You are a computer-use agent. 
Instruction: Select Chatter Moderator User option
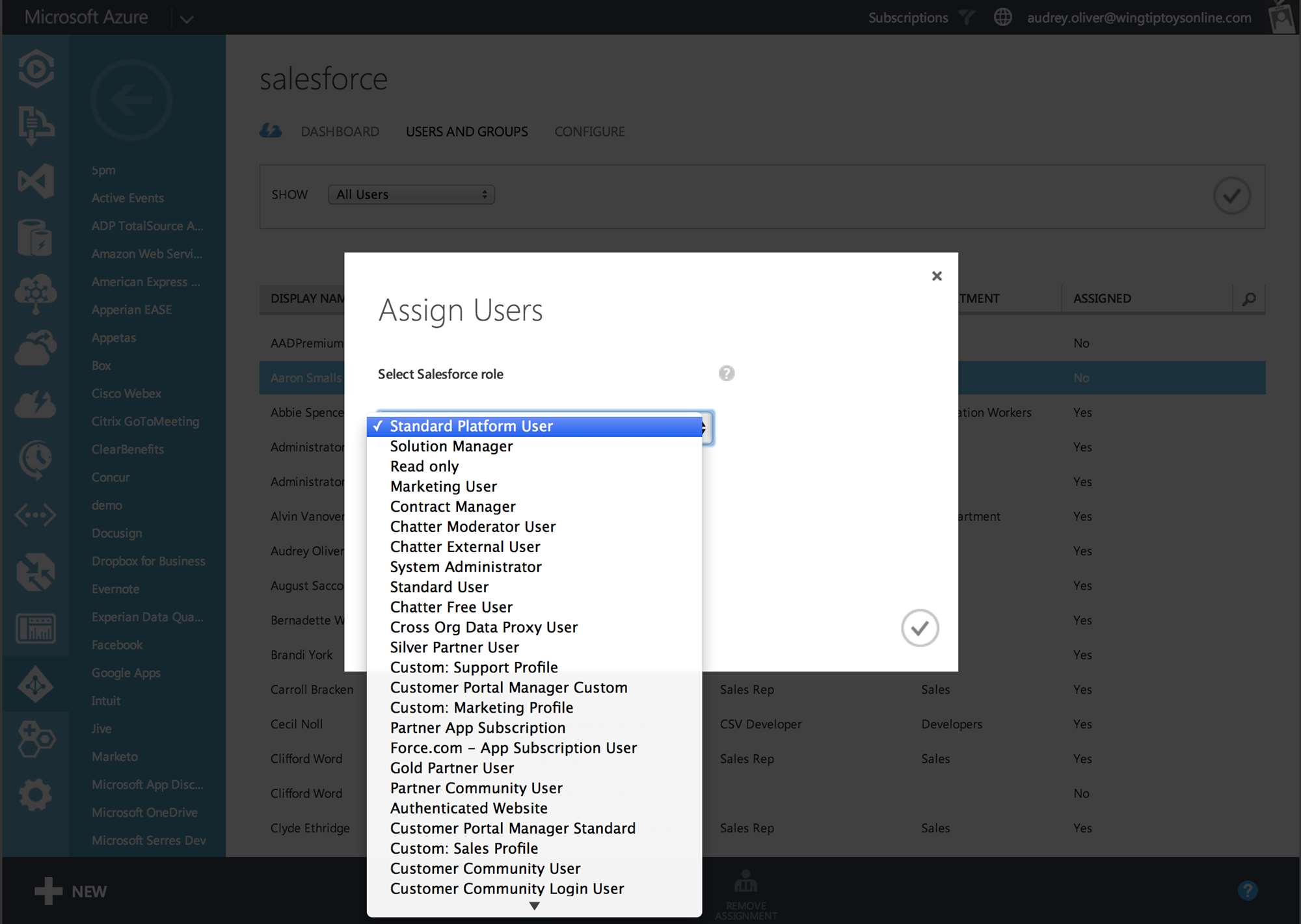pyautogui.click(x=534, y=527)
